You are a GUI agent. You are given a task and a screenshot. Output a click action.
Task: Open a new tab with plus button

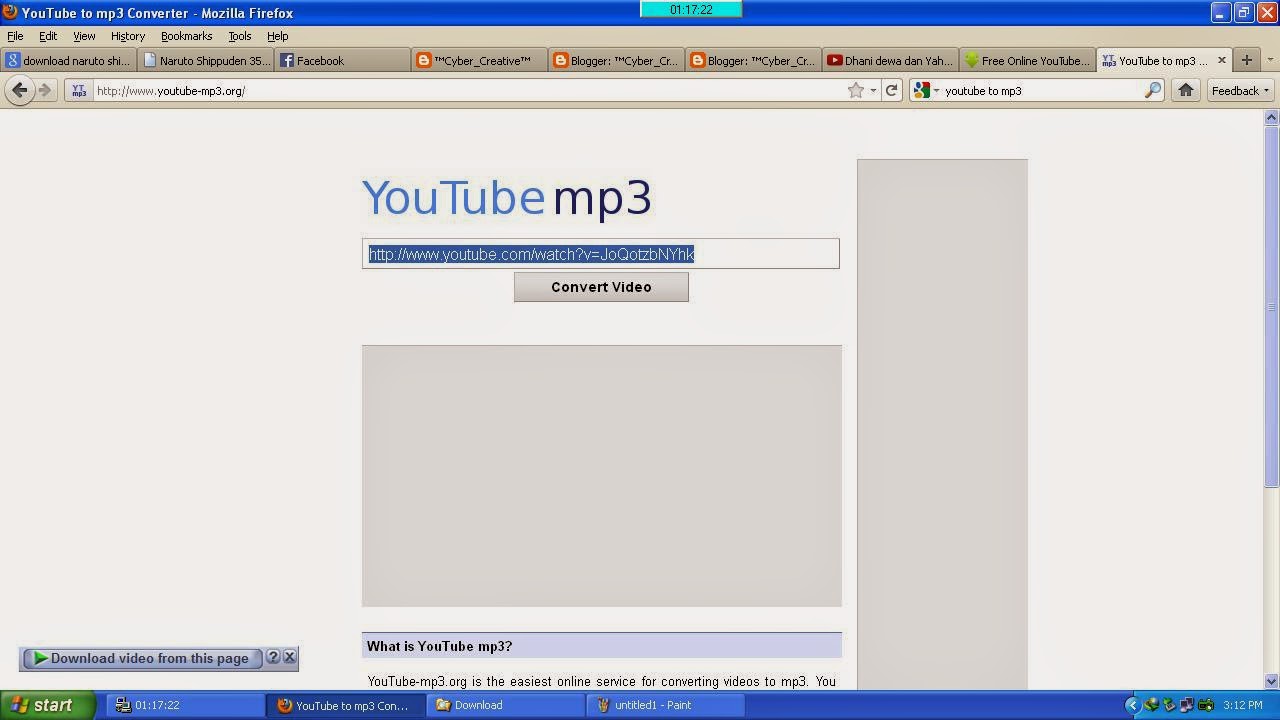pyautogui.click(x=1247, y=60)
